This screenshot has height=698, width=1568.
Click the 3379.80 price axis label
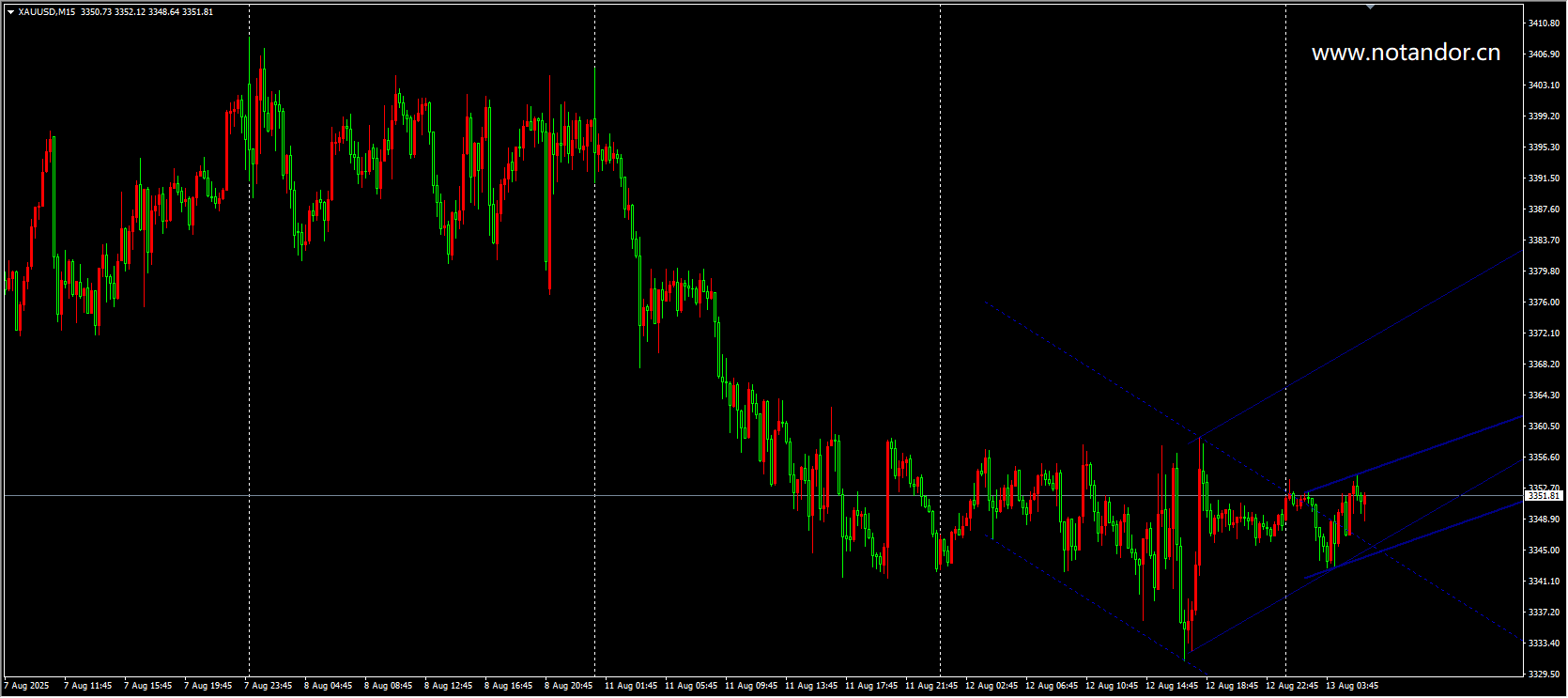point(1544,271)
